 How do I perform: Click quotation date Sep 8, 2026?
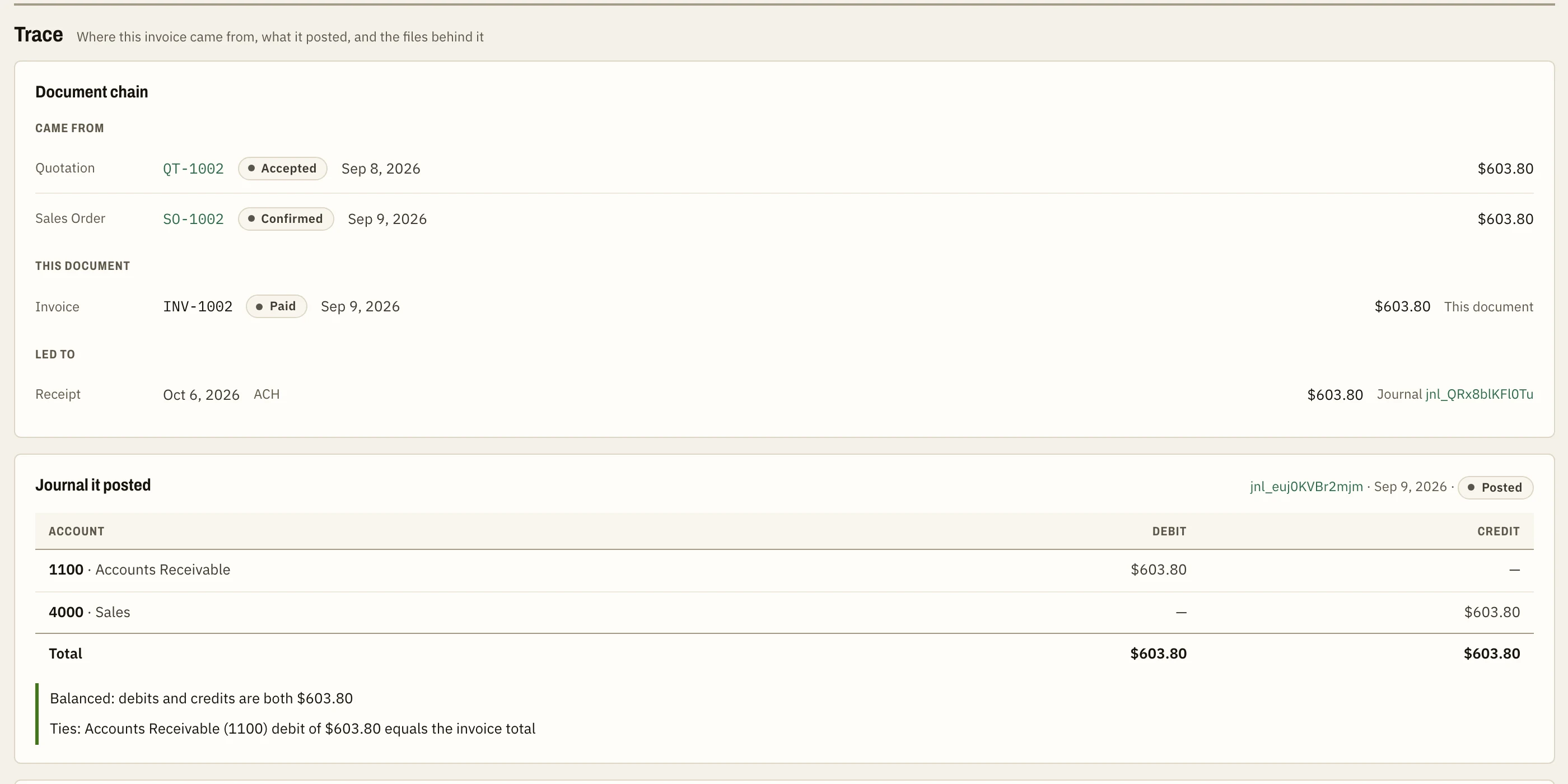380,169
